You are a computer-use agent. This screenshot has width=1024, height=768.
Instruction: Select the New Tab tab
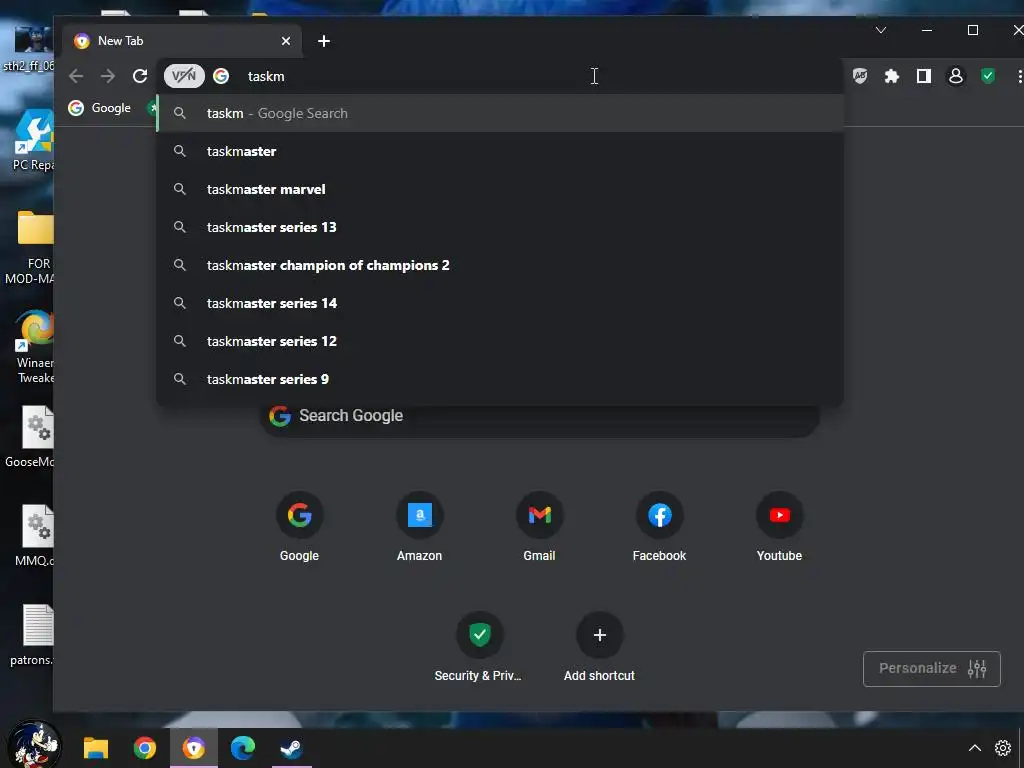click(183, 41)
